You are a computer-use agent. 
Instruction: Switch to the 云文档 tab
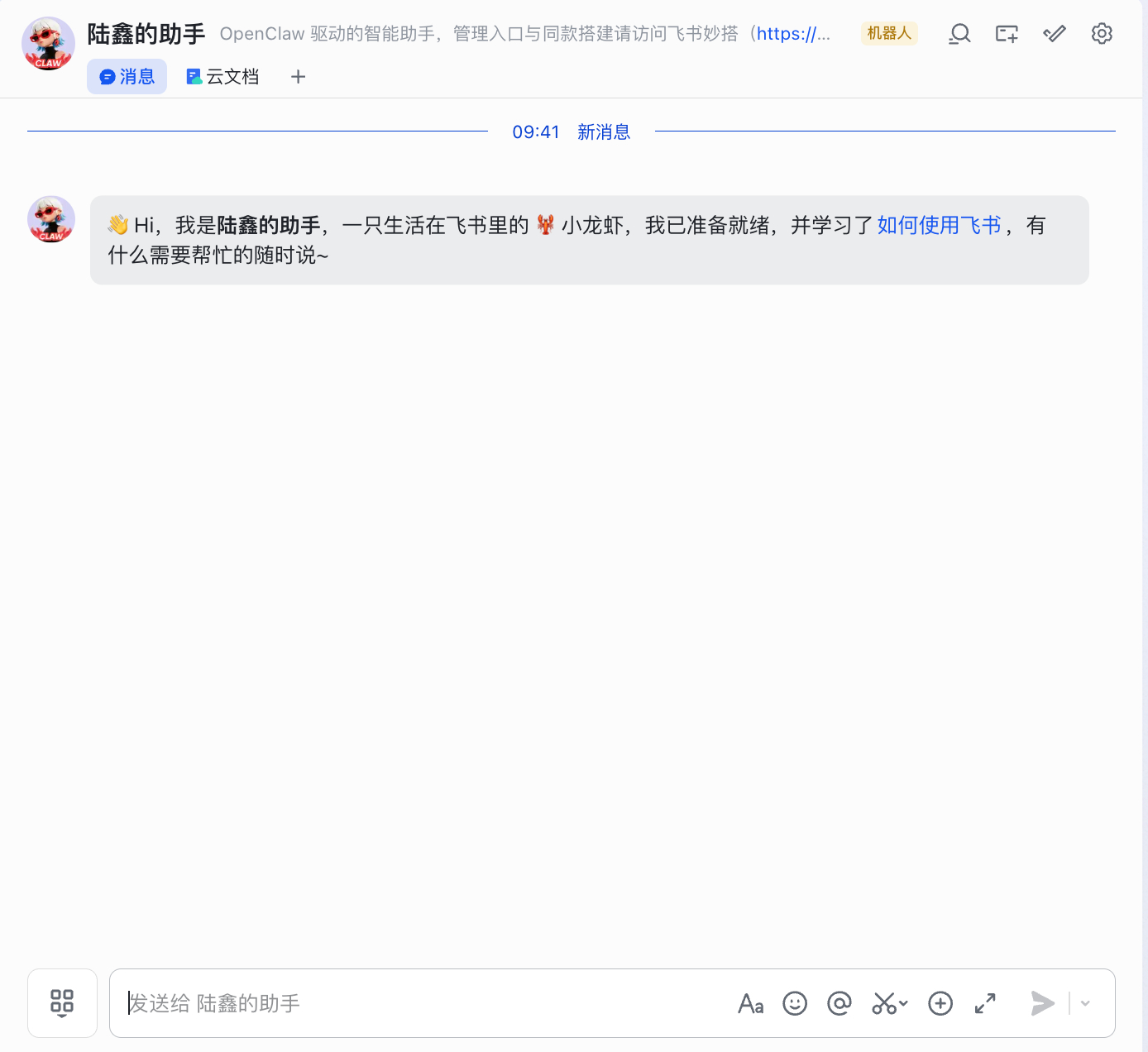[222, 76]
